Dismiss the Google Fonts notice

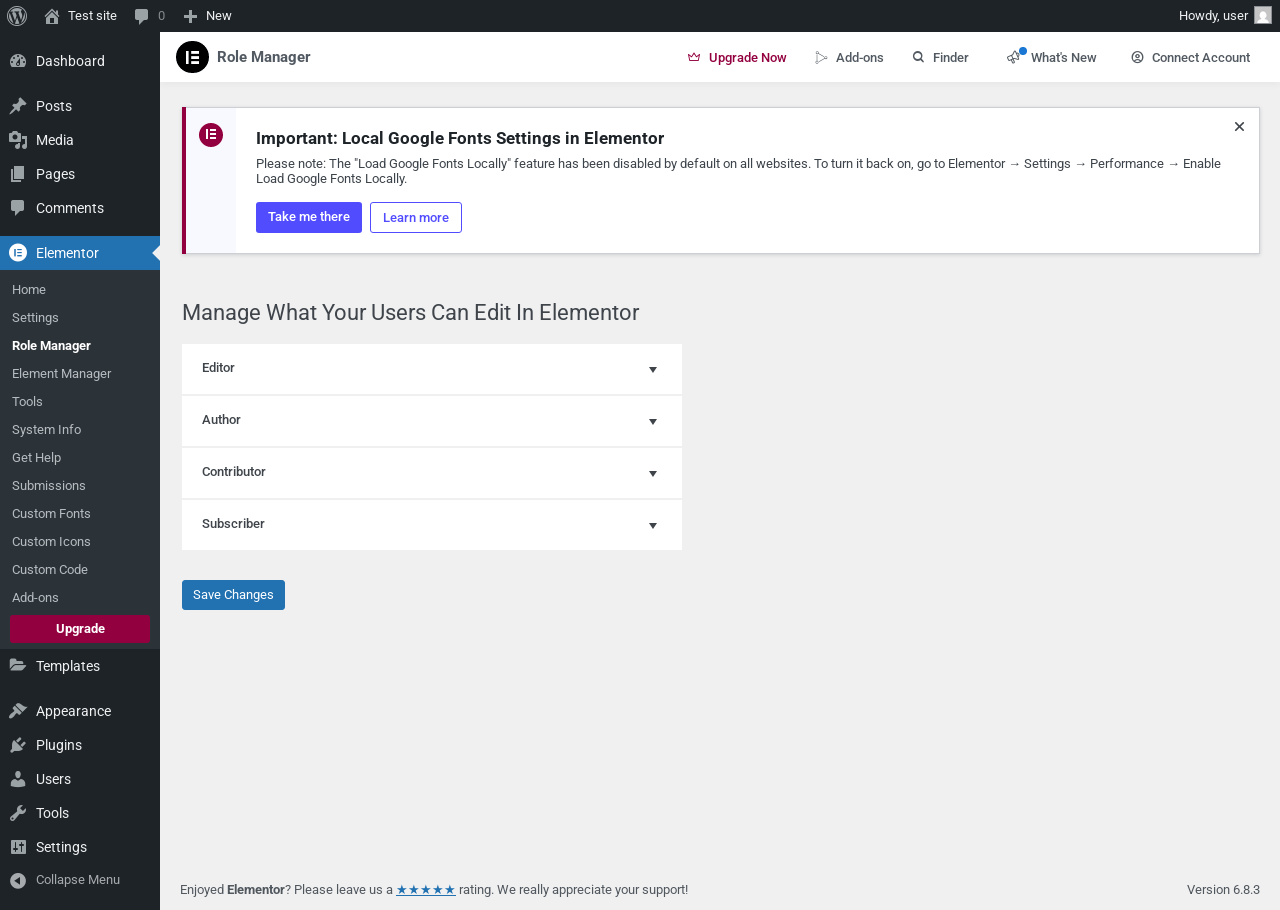coord(1239,126)
